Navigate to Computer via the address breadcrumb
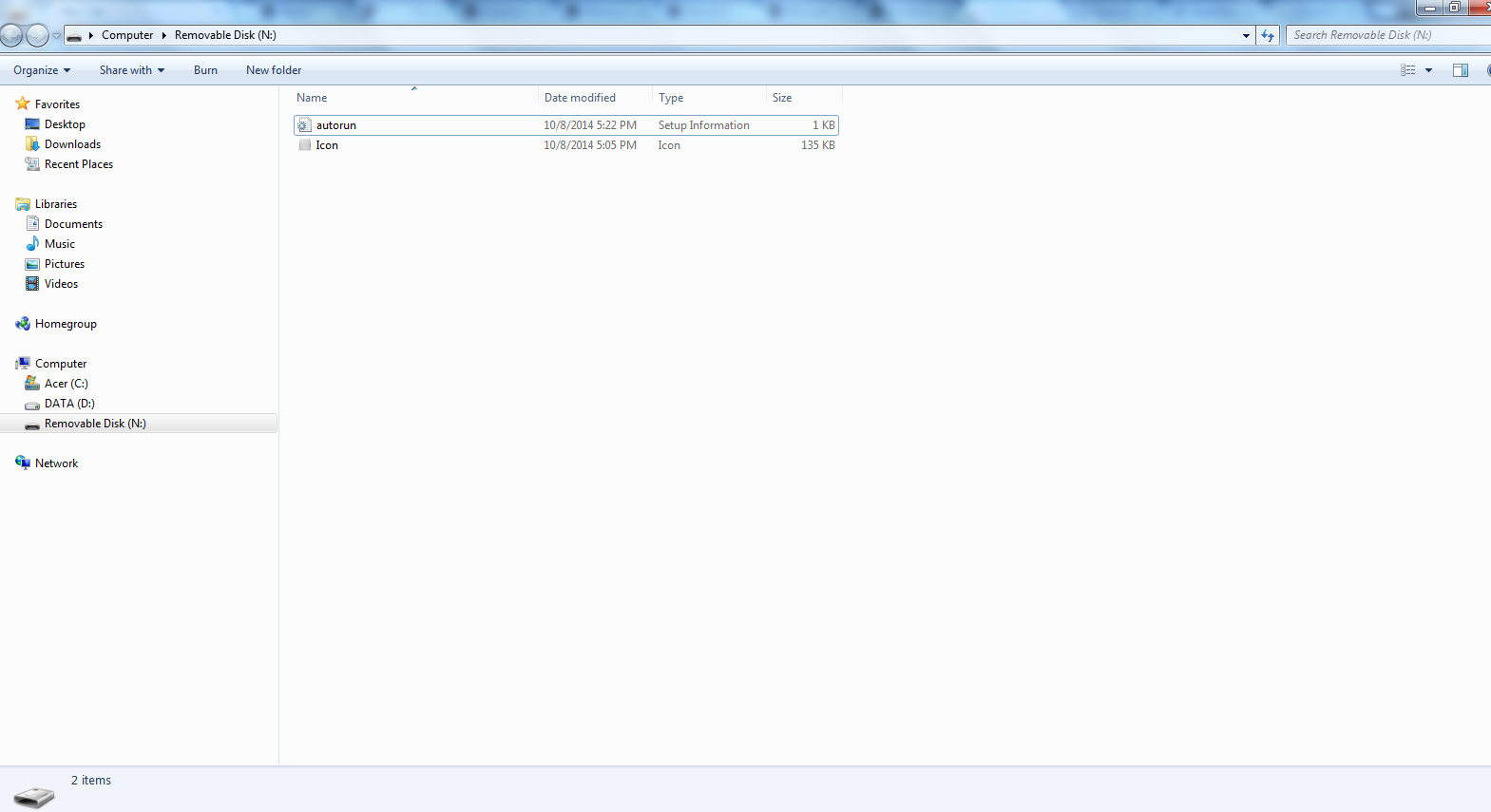This screenshot has height=812, width=1491. (x=127, y=35)
